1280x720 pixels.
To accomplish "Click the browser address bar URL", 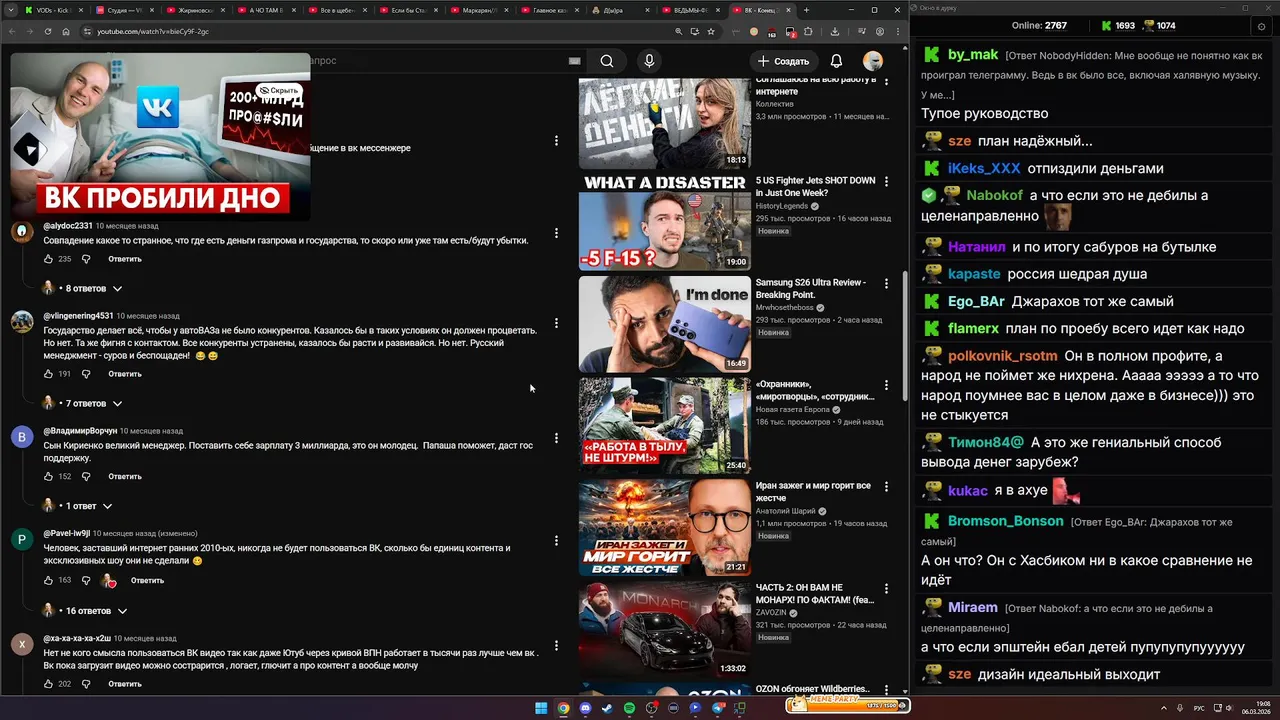I will pos(153,32).
